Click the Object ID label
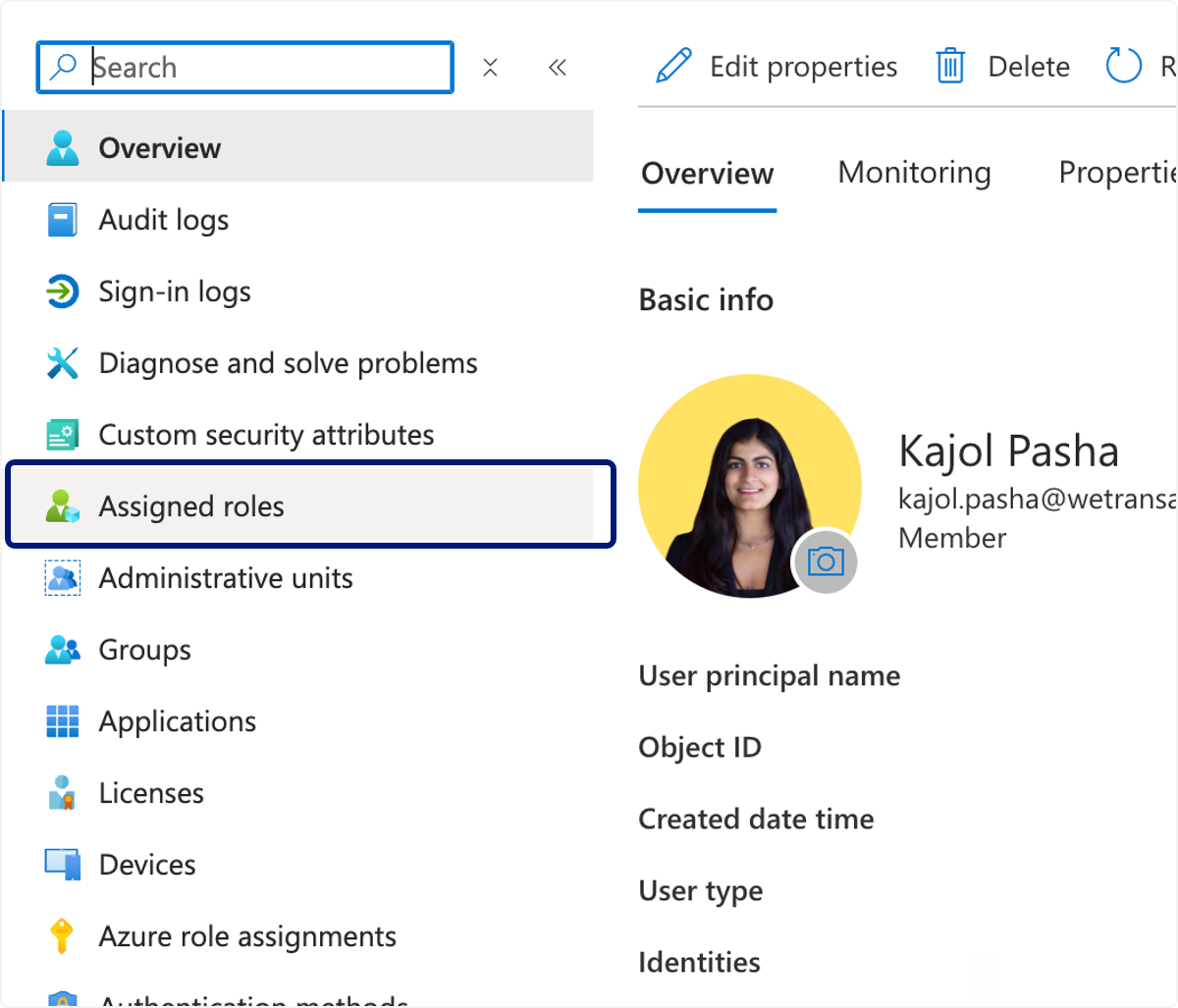The height and width of the screenshot is (1008, 1178). 700,748
